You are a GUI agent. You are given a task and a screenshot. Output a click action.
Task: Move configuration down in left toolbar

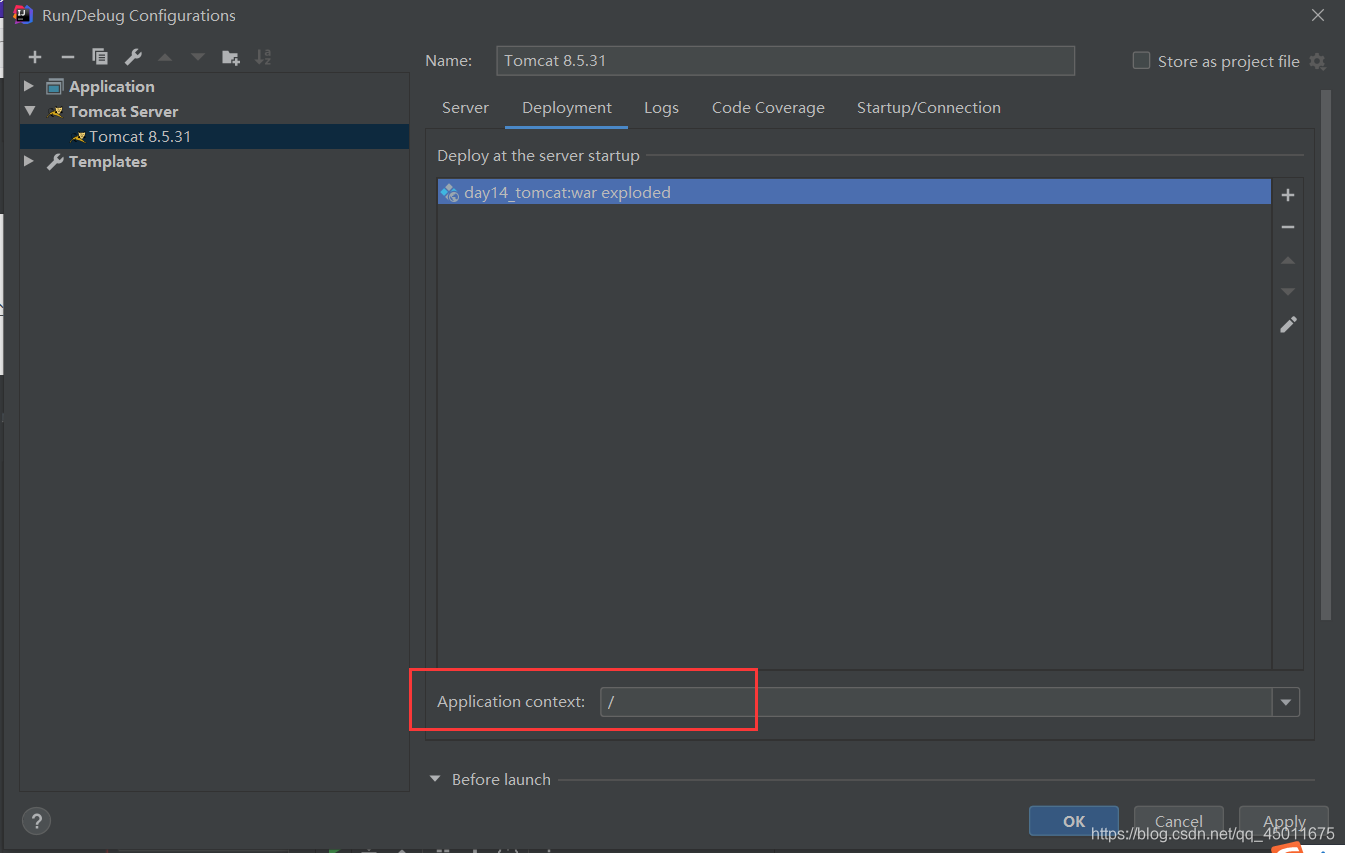tap(198, 57)
